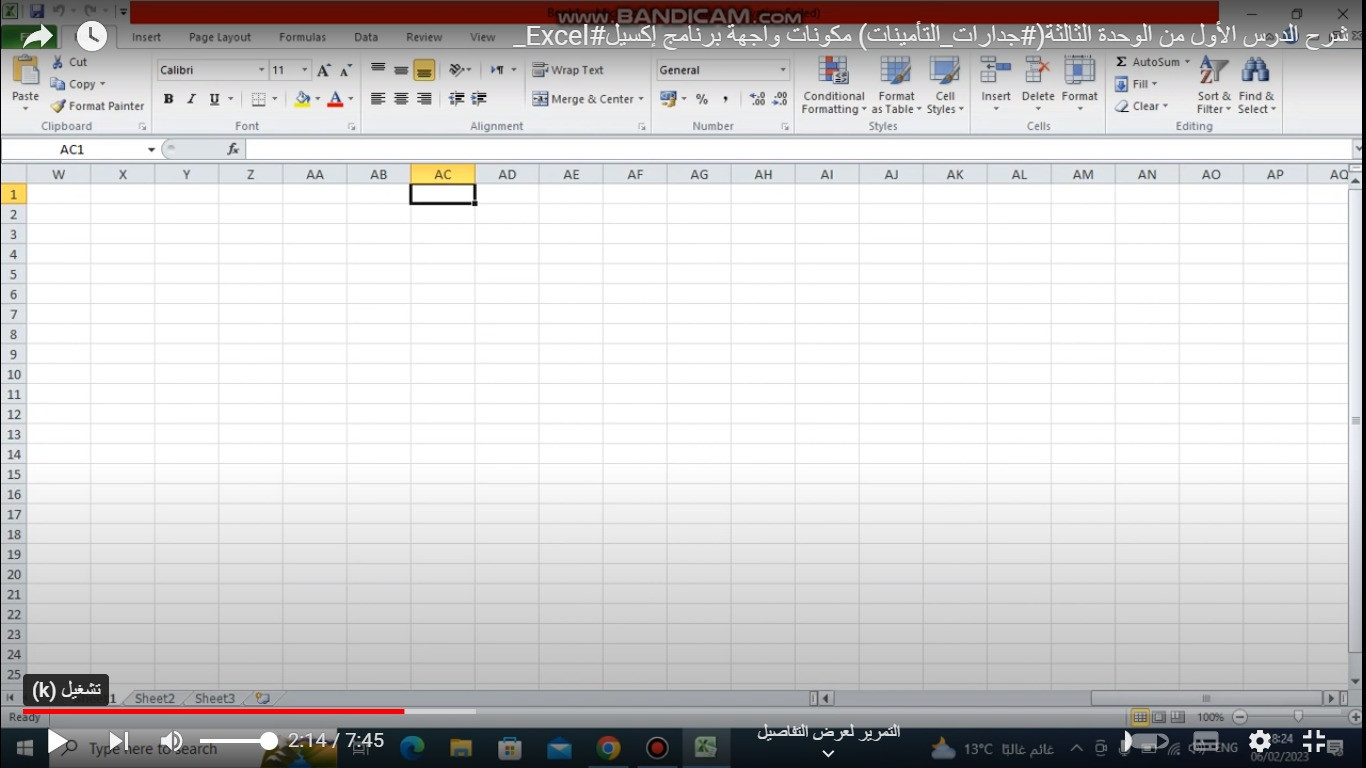This screenshot has width=1366, height=768.
Task: Switch to Page Layout view in status bar
Action: point(1159,717)
